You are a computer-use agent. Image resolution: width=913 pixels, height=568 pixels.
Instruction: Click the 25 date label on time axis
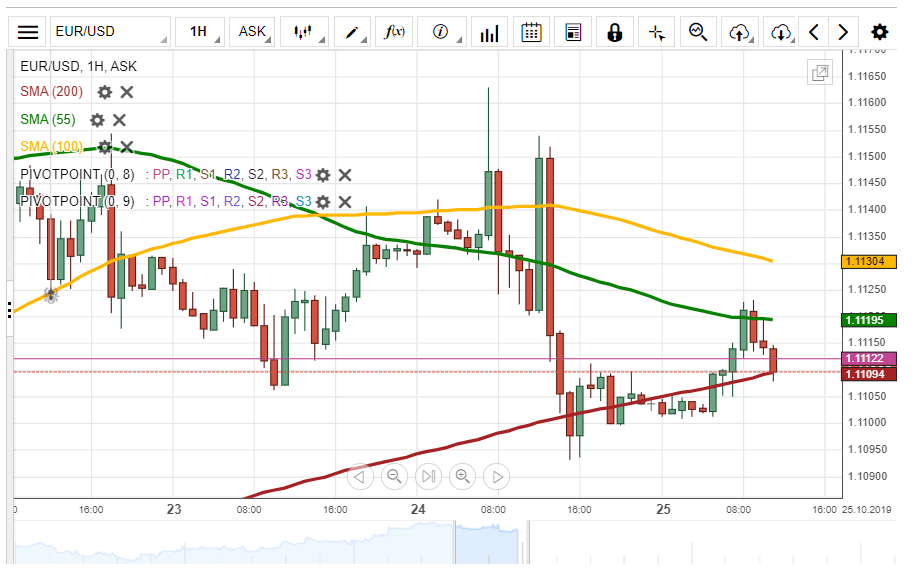coord(663,510)
